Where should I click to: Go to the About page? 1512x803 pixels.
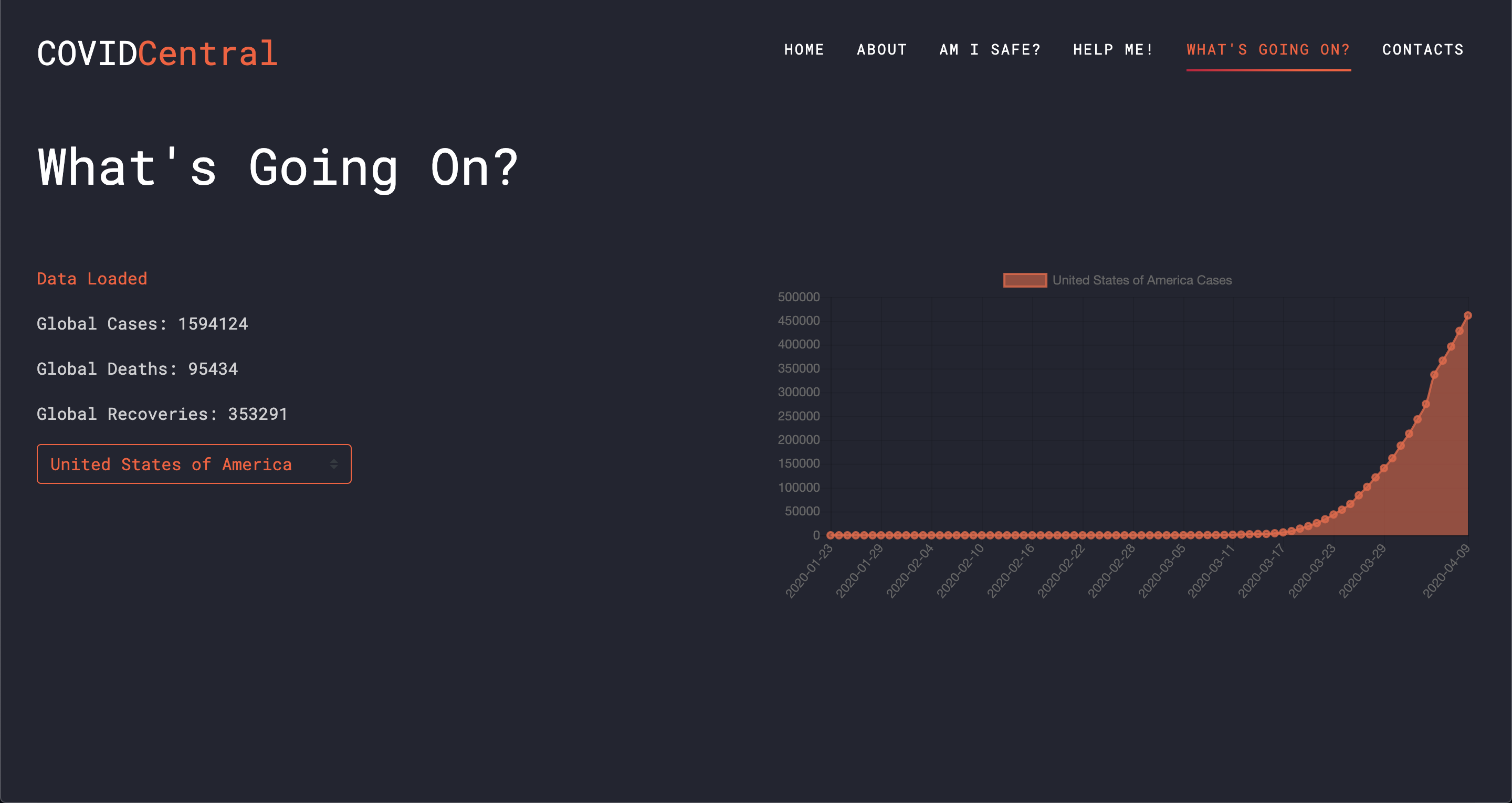pyautogui.click(x=881, y=50)
